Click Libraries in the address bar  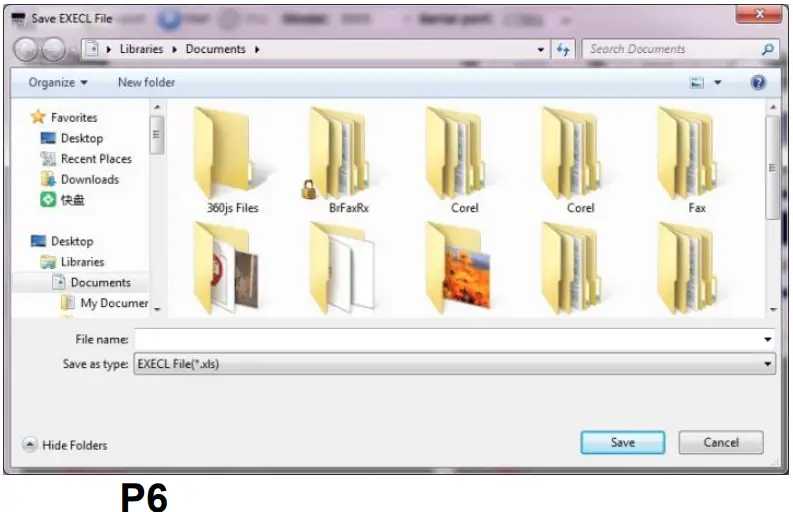pos(141,49)
